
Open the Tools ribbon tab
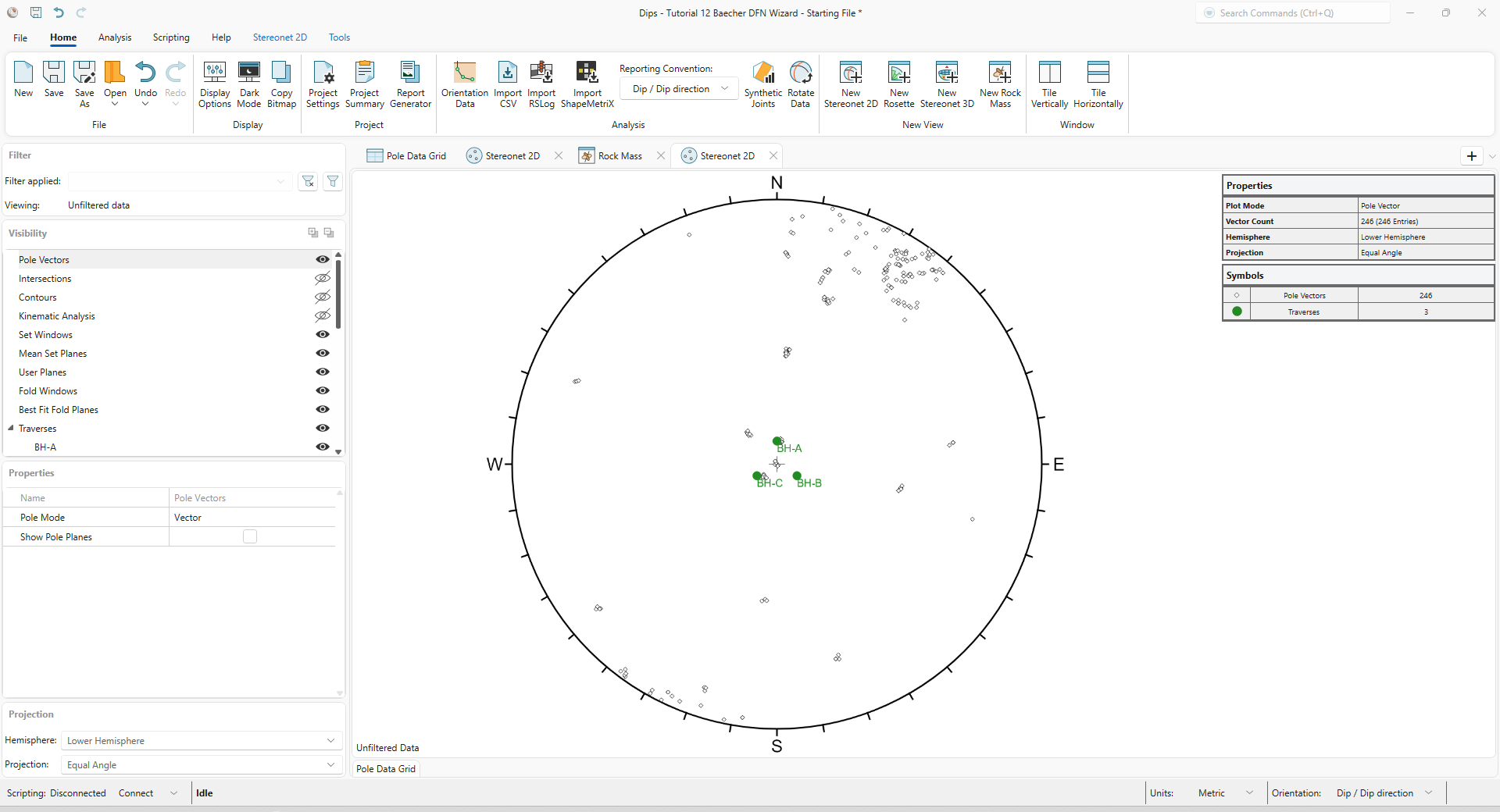click(339, 37)
